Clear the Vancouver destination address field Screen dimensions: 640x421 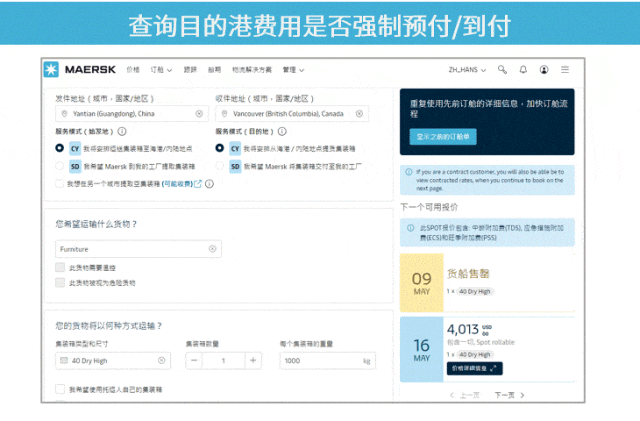[359, 114]
